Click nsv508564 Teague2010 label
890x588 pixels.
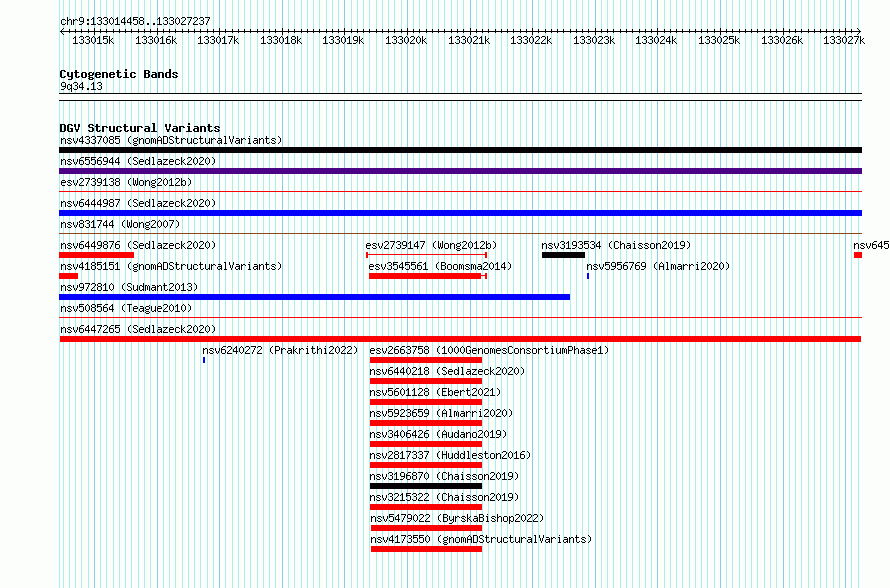click(x=126, y=308)
